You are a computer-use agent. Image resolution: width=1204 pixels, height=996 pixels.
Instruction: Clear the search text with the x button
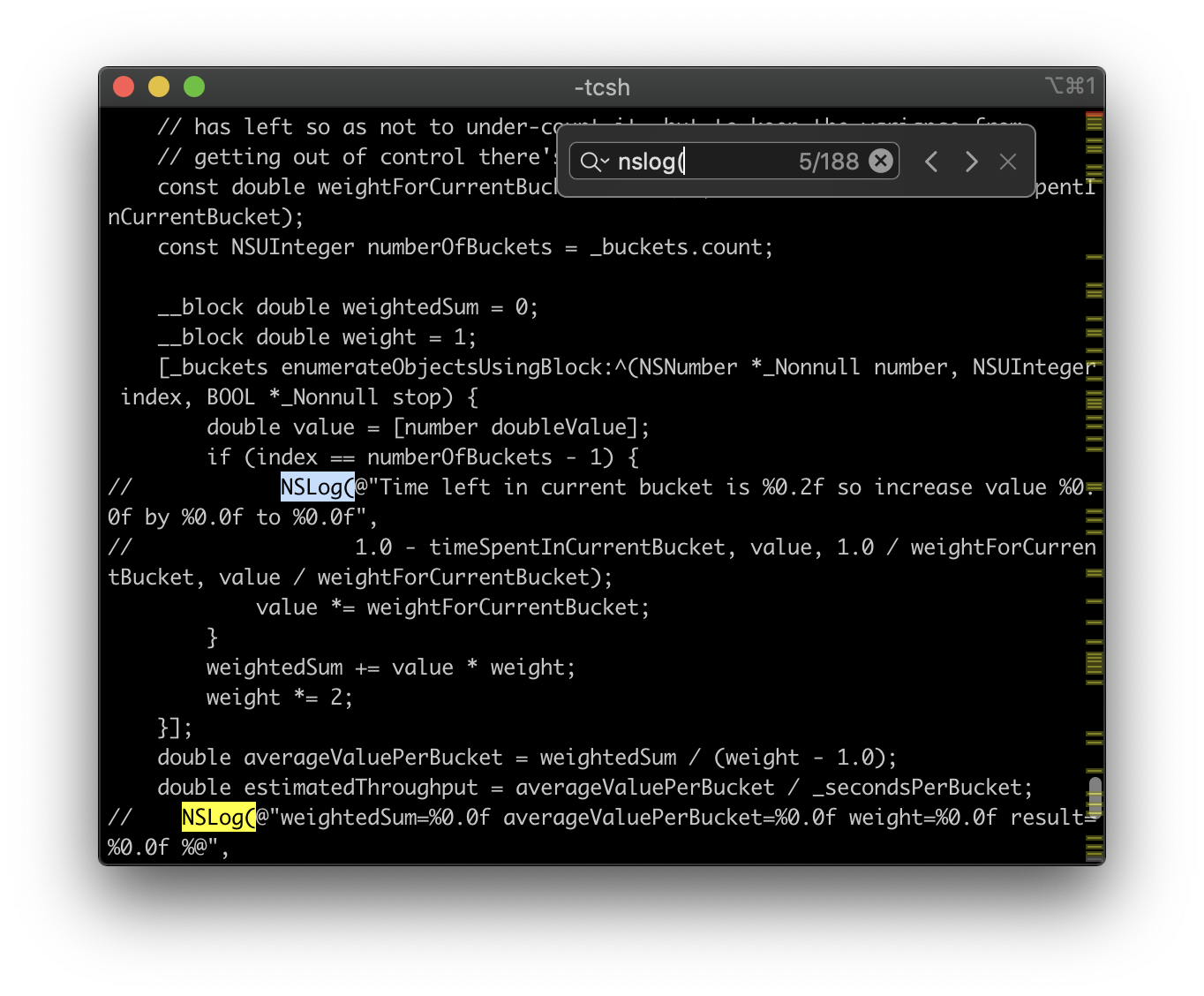click(881, 161)
